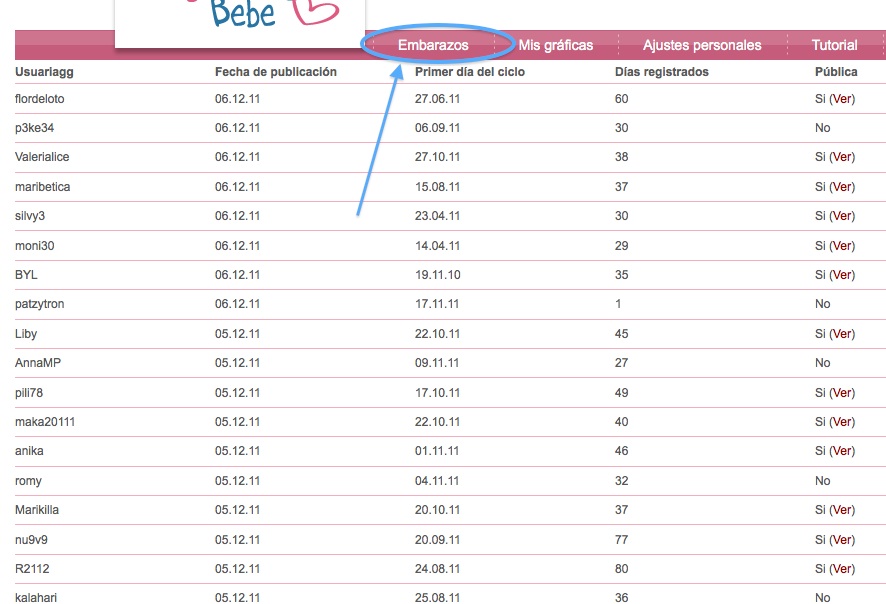Click Ver for user pili78

[x=842, y=393]
